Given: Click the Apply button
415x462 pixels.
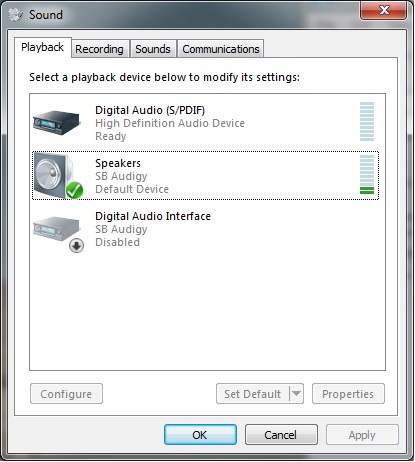Looking at the screenshot, I should [x=362, y=435].
